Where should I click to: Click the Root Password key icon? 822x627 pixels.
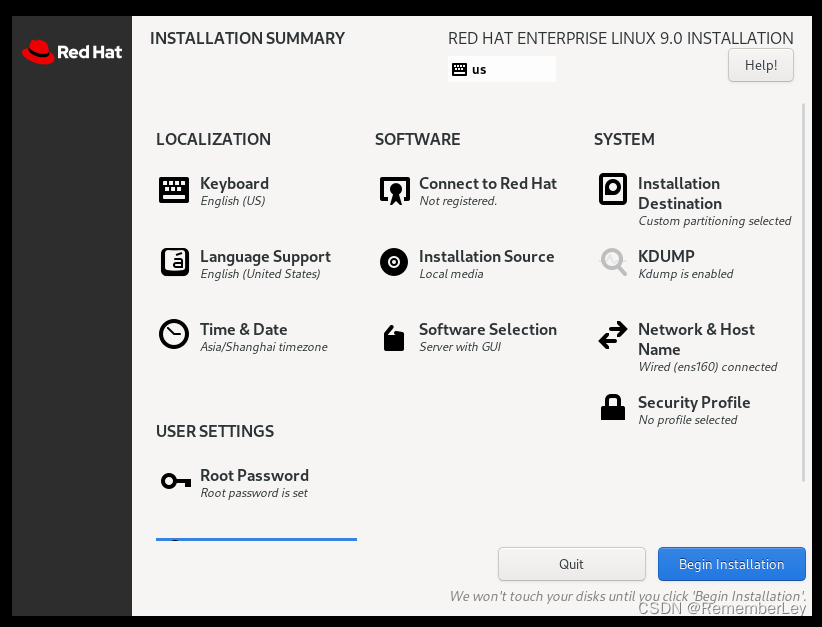point(176,481)
